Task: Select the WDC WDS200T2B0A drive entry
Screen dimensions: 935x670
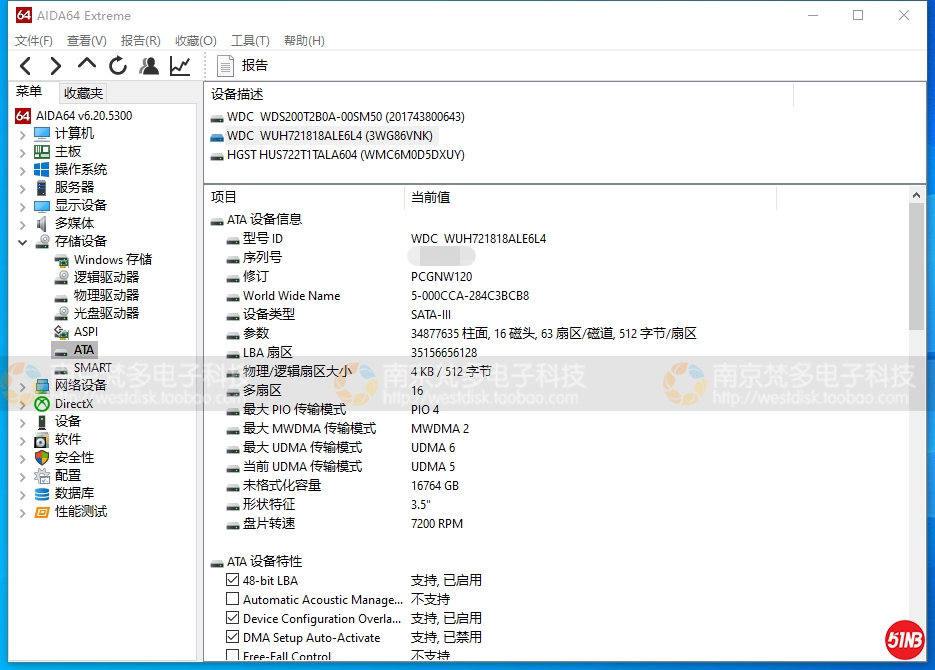Action: coord(345,117)
